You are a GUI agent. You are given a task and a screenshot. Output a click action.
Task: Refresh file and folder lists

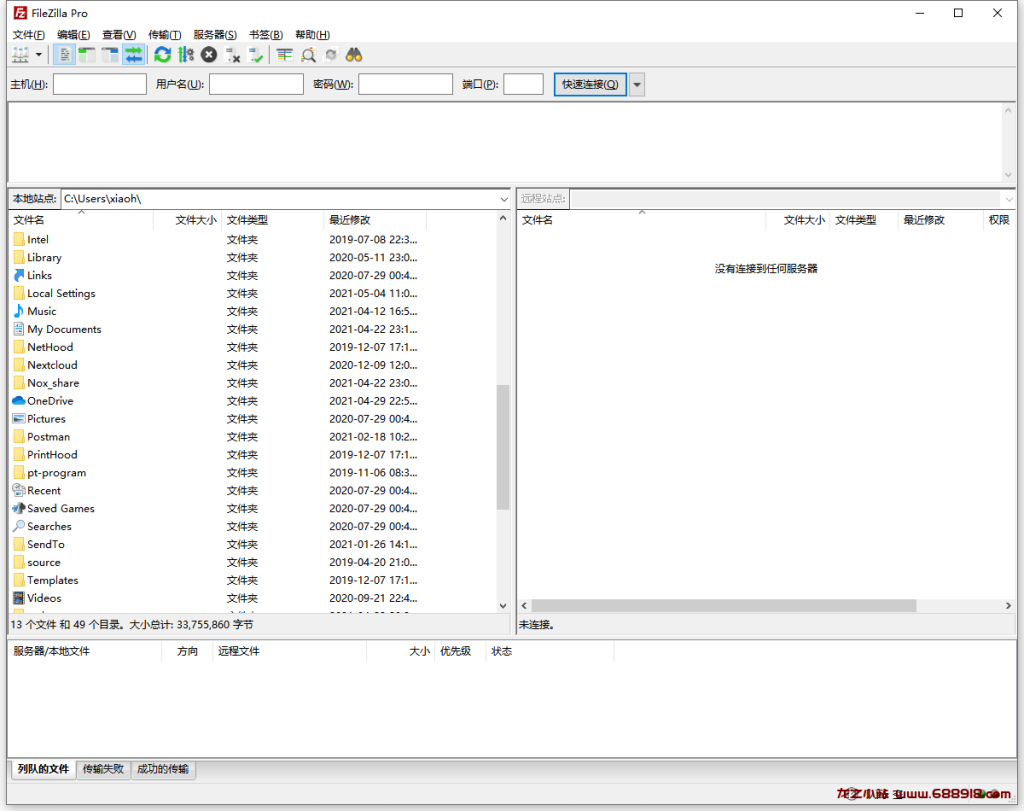(163, 56)
